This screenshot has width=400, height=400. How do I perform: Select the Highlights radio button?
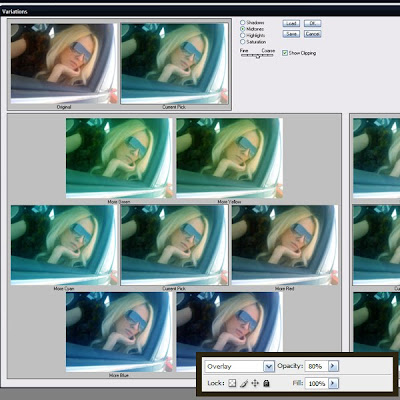(243, 35)
